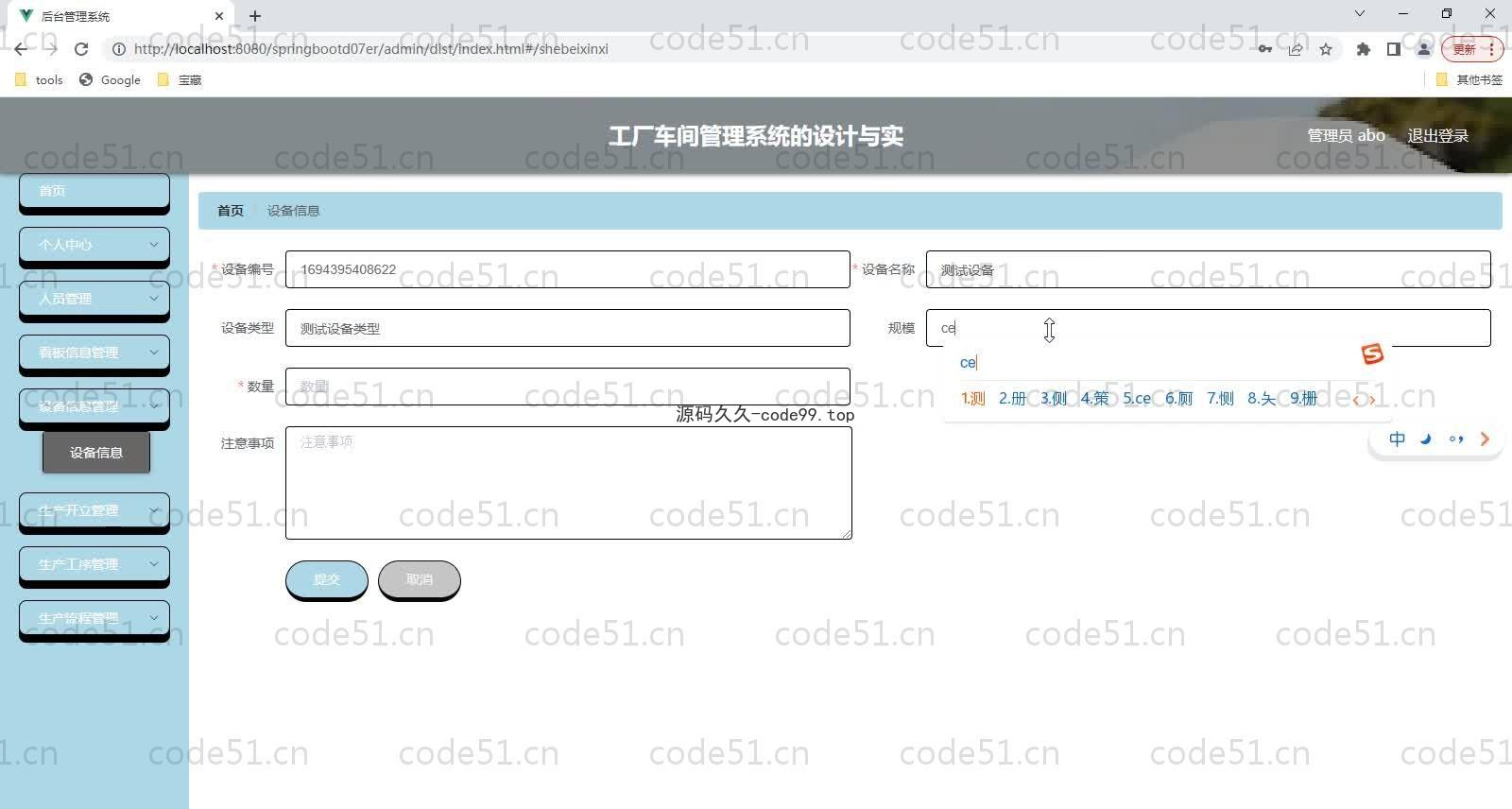Screen dimensions: 1512x809
Task: Click the 设备信息 breadcrumb
Action: 293,211
